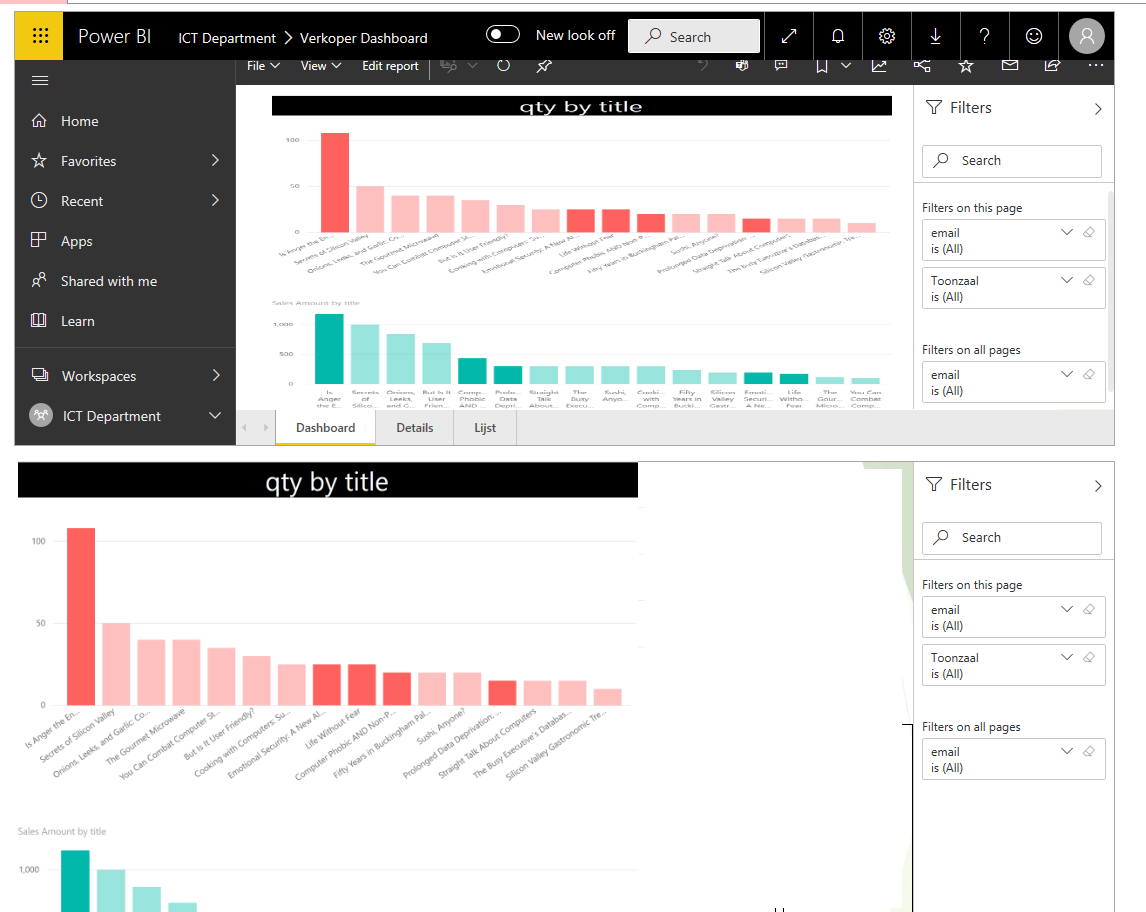The width and height of the screenshot is (1146, 912).
Task: Expand Toonzaal filter card, Power BI window
Action: pos(1066,280)
